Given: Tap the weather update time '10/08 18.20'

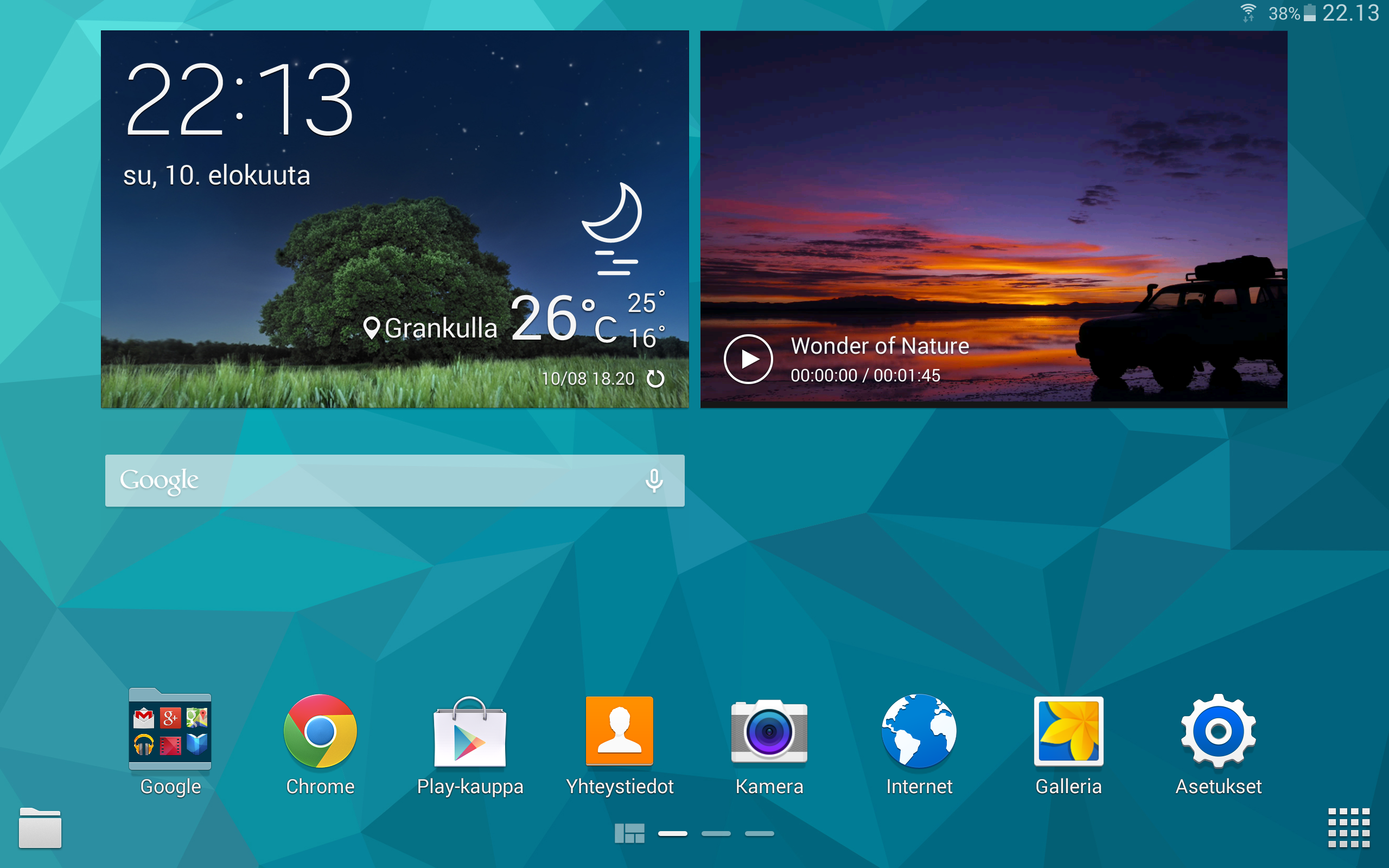Looking at the screenshot, I should click(588, 379).
